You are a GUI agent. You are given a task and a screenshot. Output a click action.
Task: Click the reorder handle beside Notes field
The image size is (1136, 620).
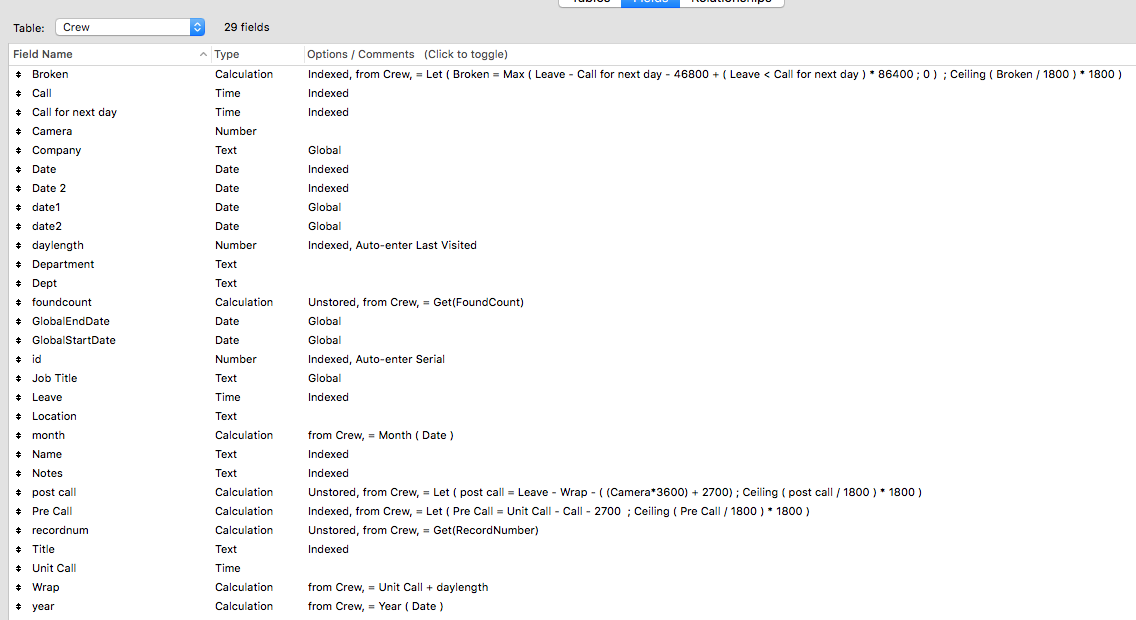[19, 473]
